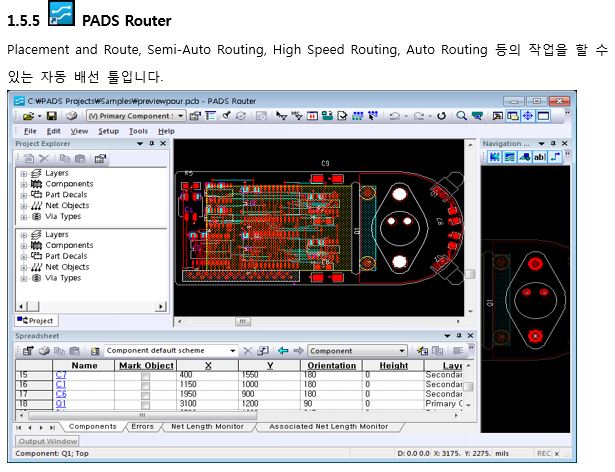Viewport: 615px width, 472px height.
Task: Pin the Project Explorer panel
Action: click(x=152, y=144)
